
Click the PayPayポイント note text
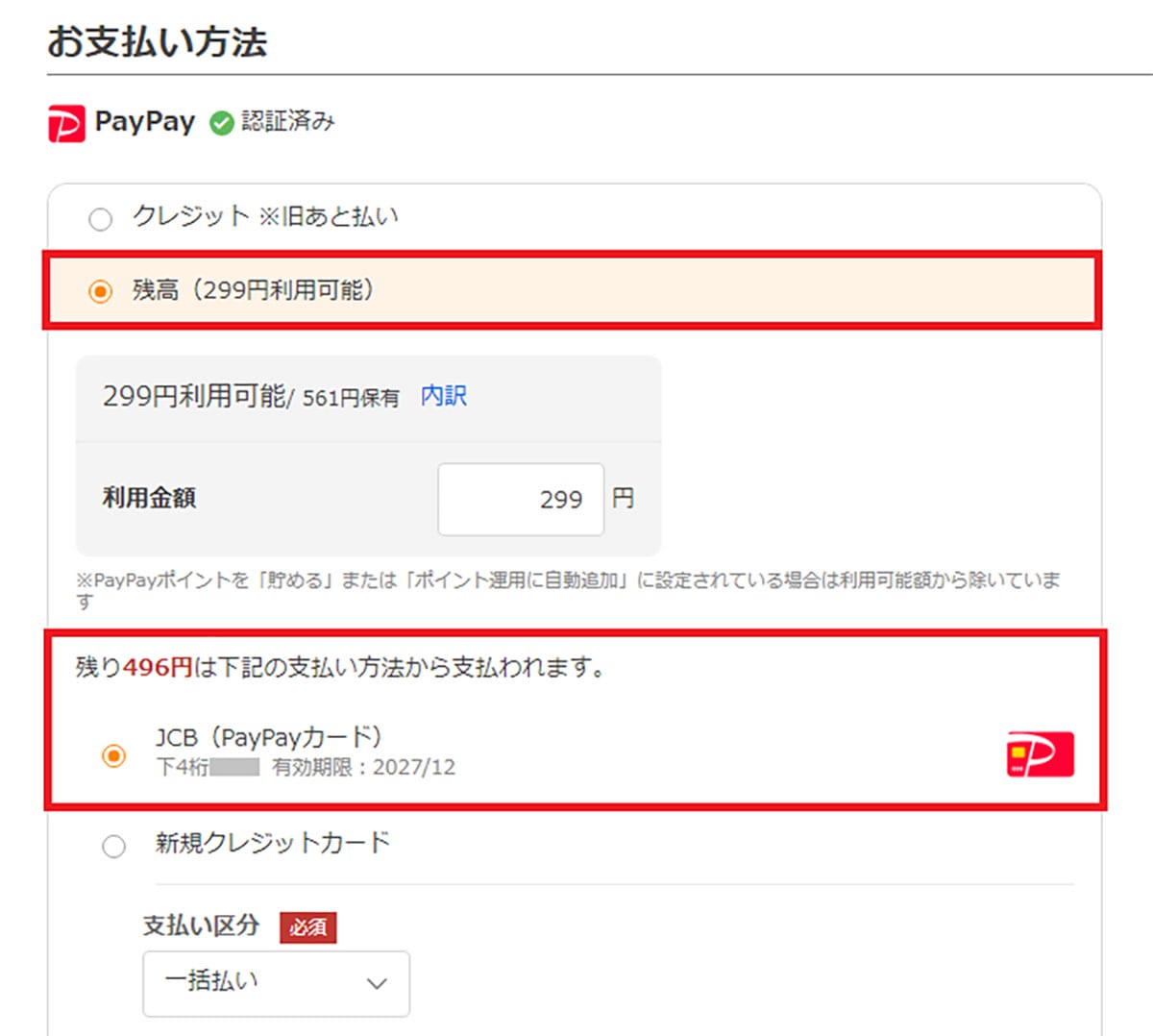pyautogui.click(x=569, y=590)
